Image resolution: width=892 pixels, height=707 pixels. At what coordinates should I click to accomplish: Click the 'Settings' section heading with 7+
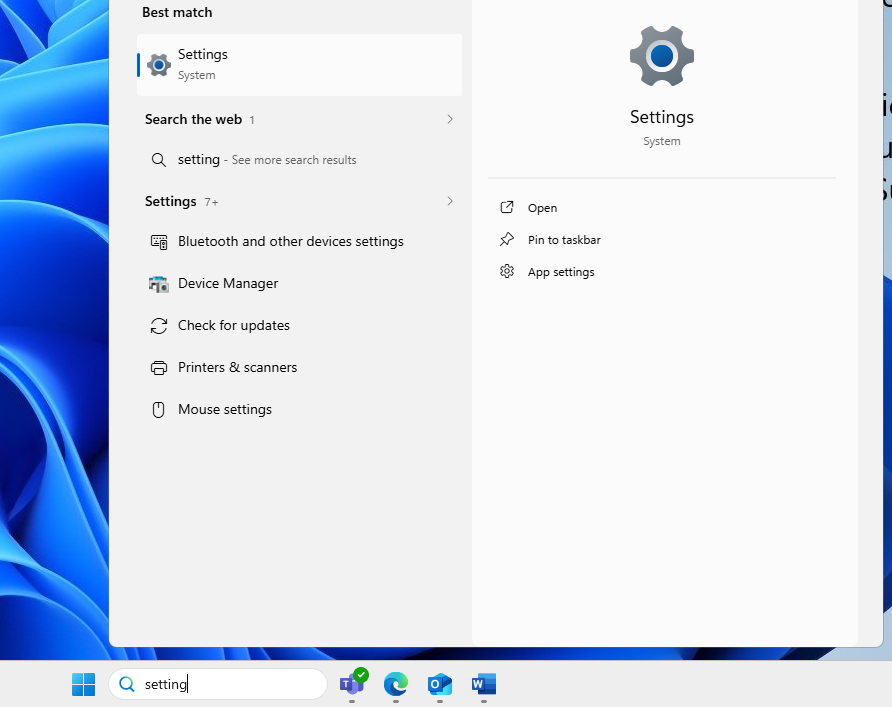[x=171, y=201]
